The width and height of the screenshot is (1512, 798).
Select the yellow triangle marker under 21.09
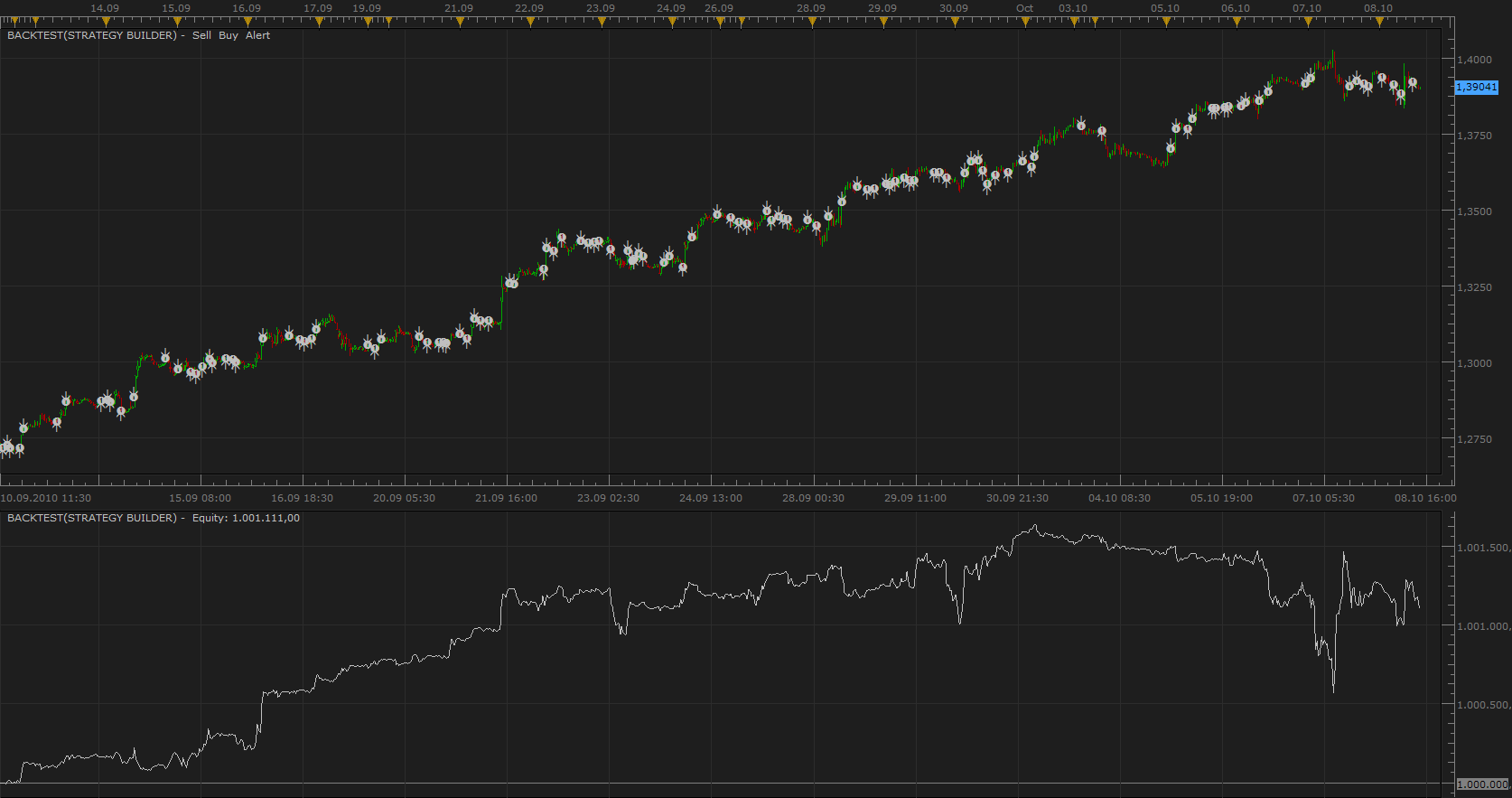[x=459, y=22]
